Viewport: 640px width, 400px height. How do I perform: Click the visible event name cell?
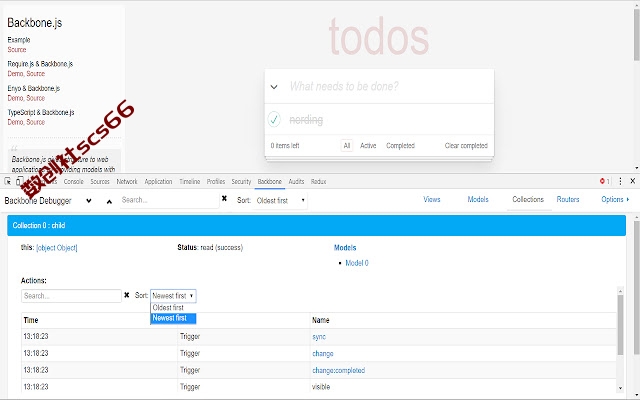click(x=321, y=387)
